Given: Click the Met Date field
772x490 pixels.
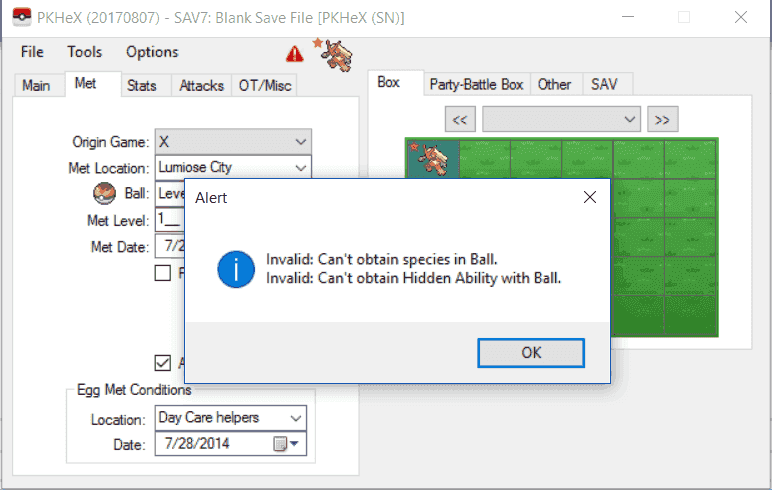Looking at the screenshot, I should 170,246.
